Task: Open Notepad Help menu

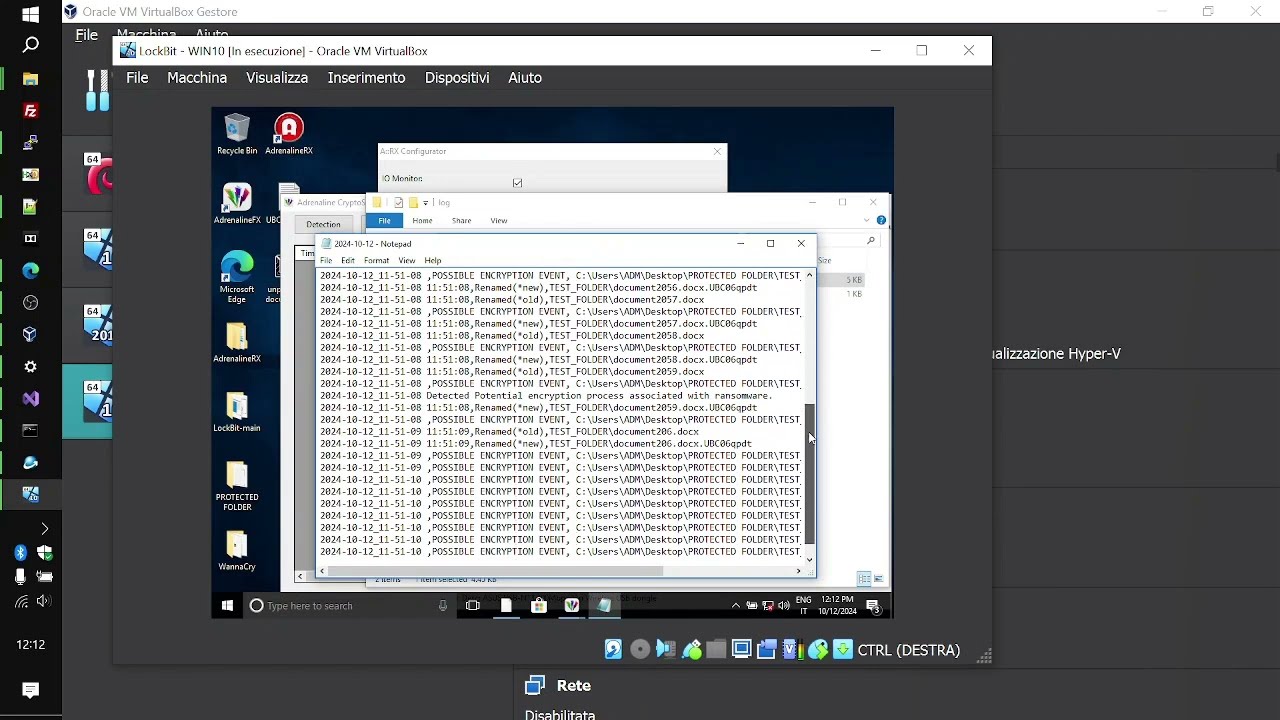Action: pyautogui.click(x=432, y=260)
